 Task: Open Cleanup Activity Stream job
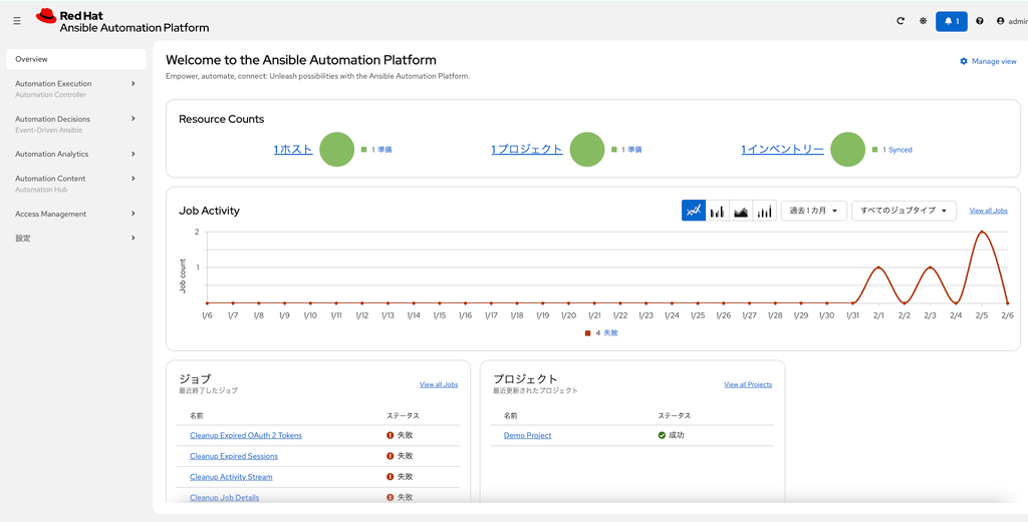coord(231,477)
